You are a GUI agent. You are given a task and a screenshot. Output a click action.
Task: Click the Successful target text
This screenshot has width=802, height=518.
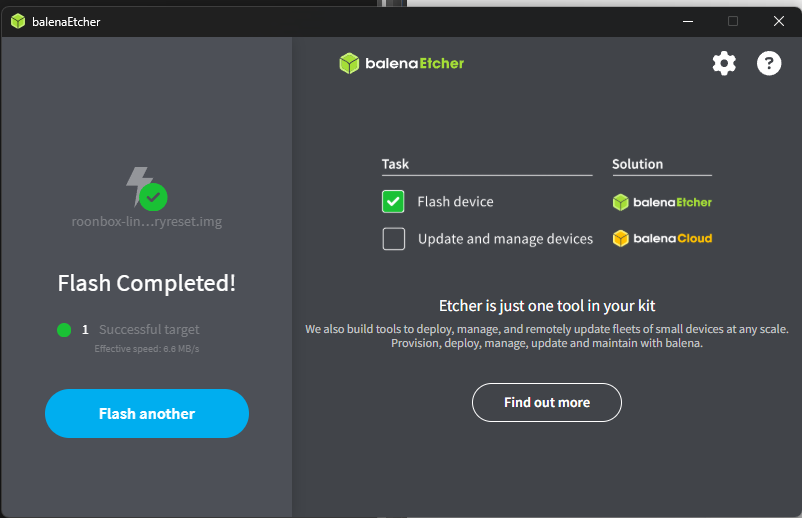click(x=149, y=330)
